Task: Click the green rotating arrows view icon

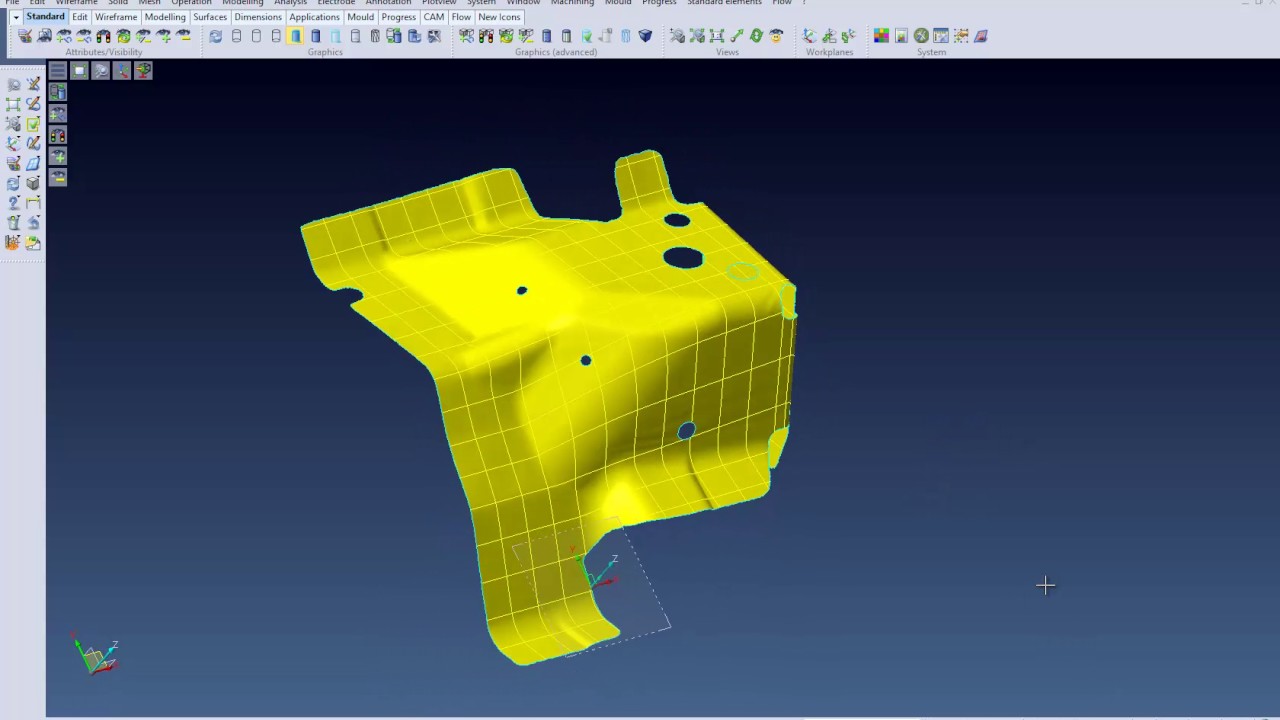Action: tap(756, 36)
